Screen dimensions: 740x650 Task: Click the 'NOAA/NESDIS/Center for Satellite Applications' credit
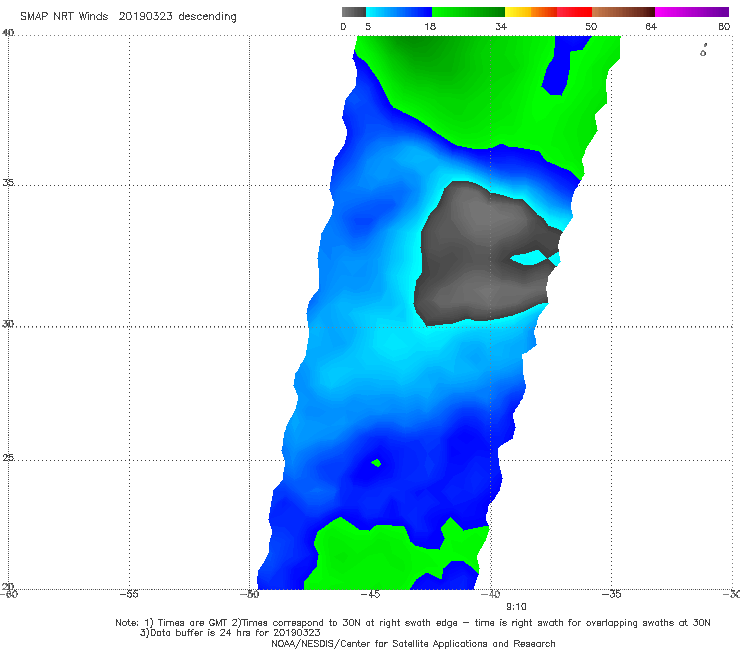click(413, 644)
